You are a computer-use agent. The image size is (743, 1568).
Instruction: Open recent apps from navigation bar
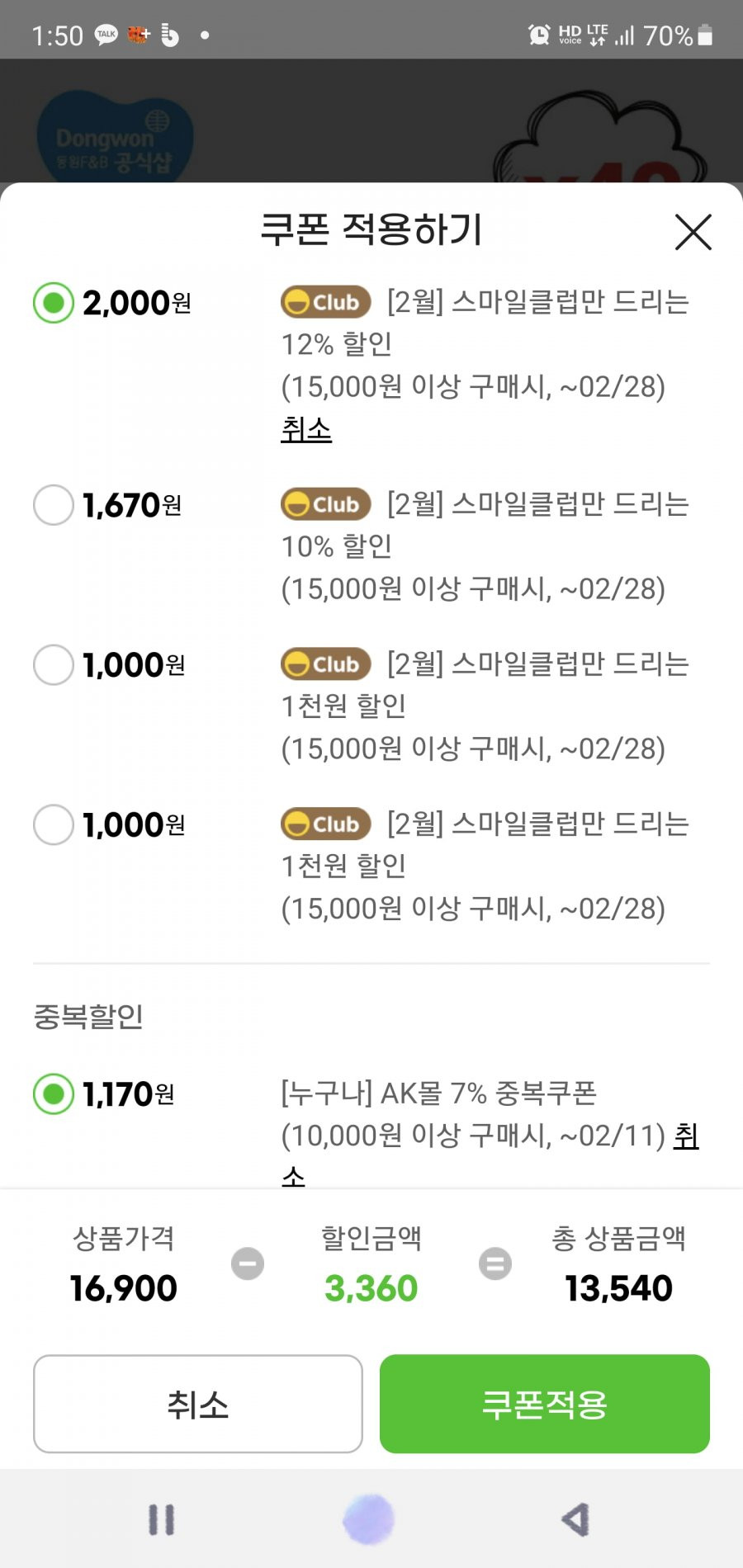162,1519
